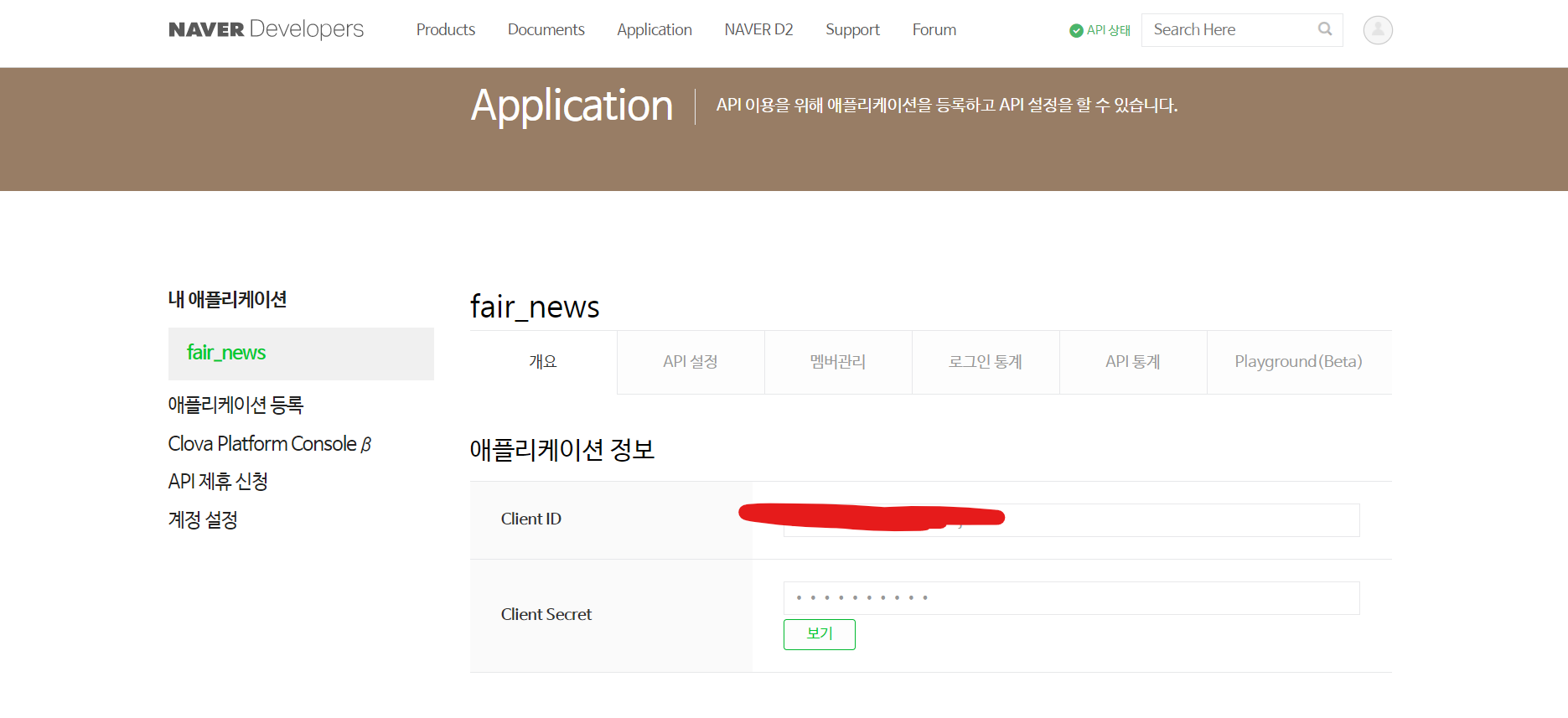Click the Client Secret field
Viewport: 1568px width, 718px height.
(x=1072, y=598)
